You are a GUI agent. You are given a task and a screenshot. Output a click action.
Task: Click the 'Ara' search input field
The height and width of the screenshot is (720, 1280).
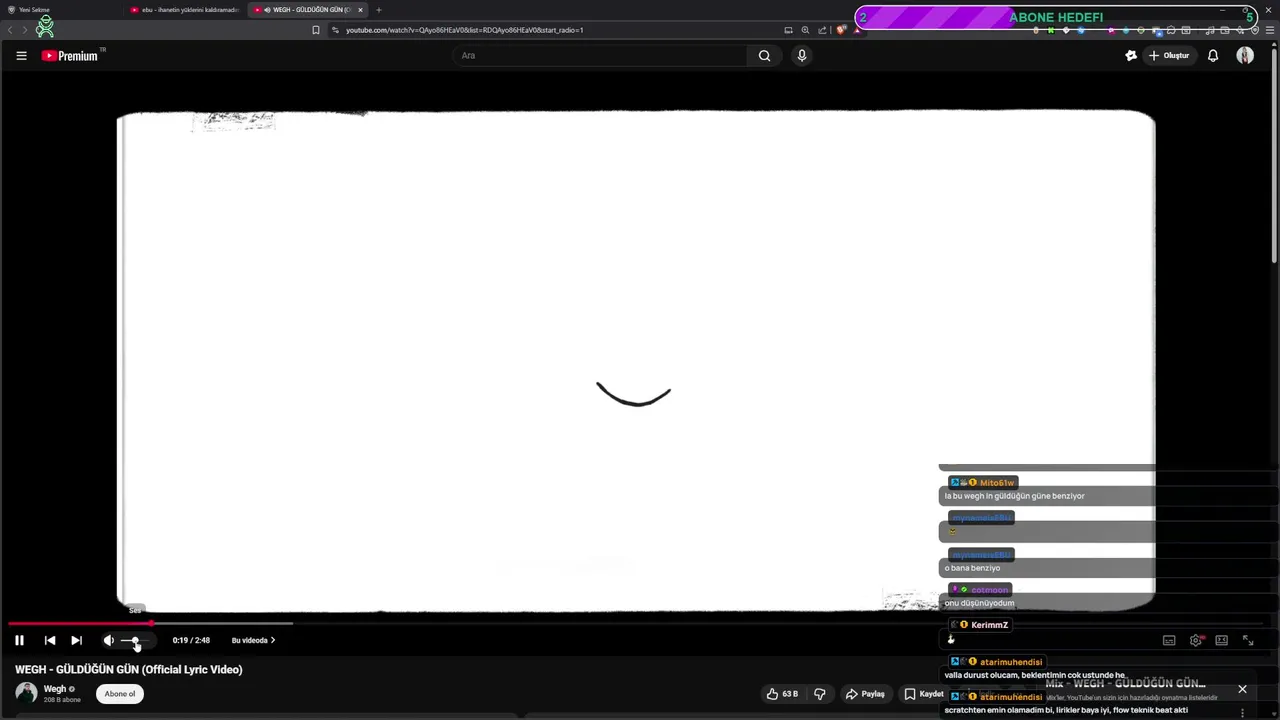[x=600, y=56]
